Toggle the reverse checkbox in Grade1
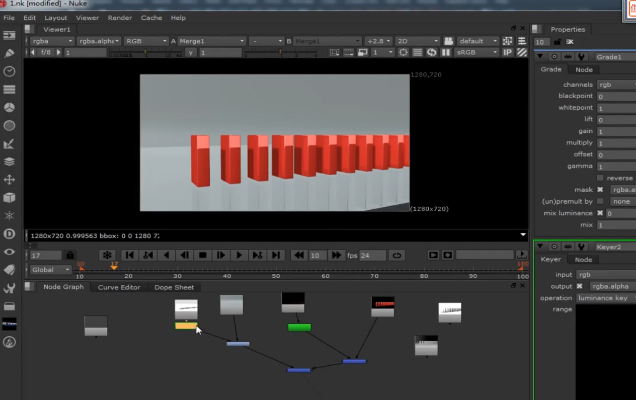636x400 pixels. point(600,178)
